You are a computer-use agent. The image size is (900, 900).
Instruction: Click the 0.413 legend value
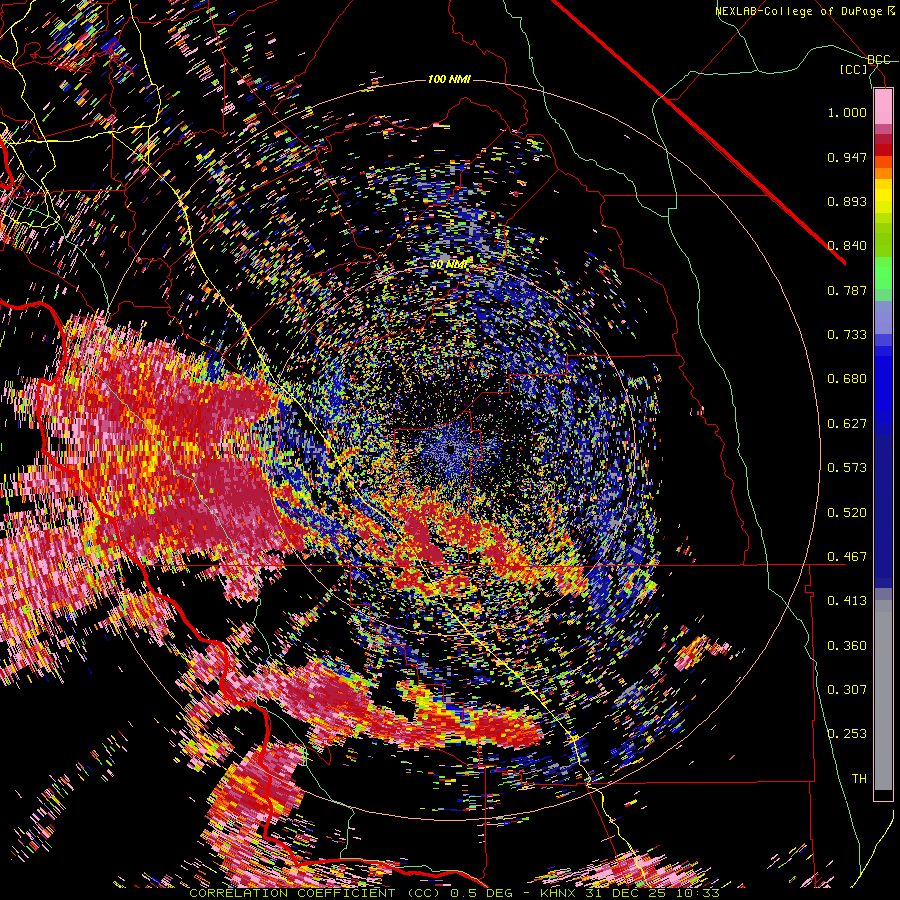[847, 601]
